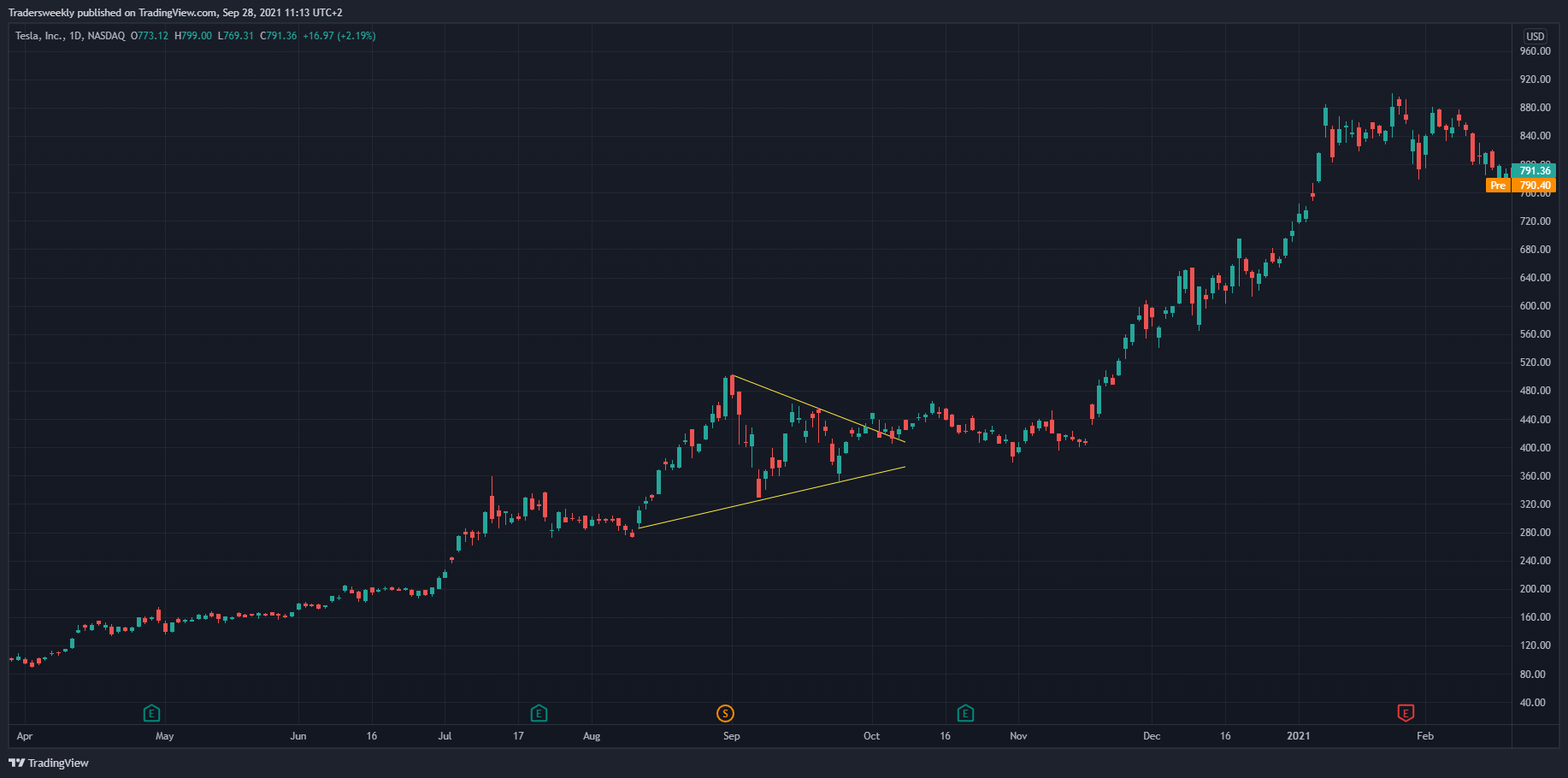Click the 280.00 price axis label
Image resolution: width=1568 pixels, height=778 pixels.
1535,533
